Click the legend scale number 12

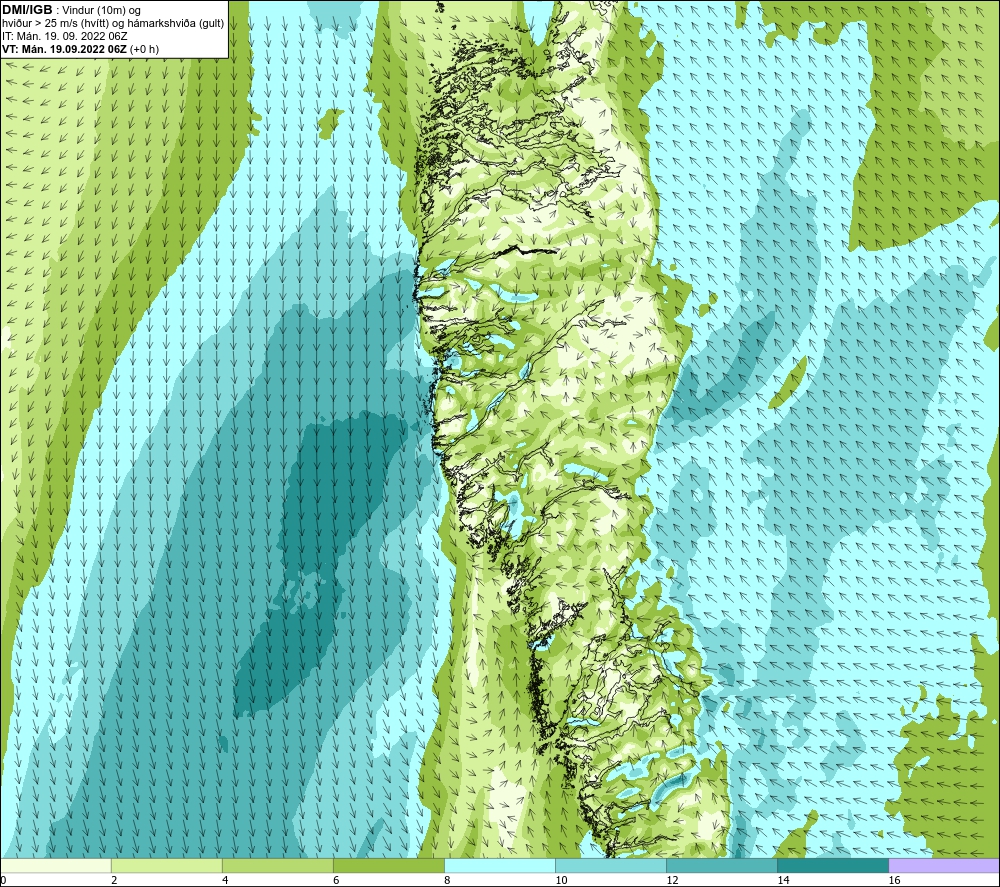(x=672, y=881)
